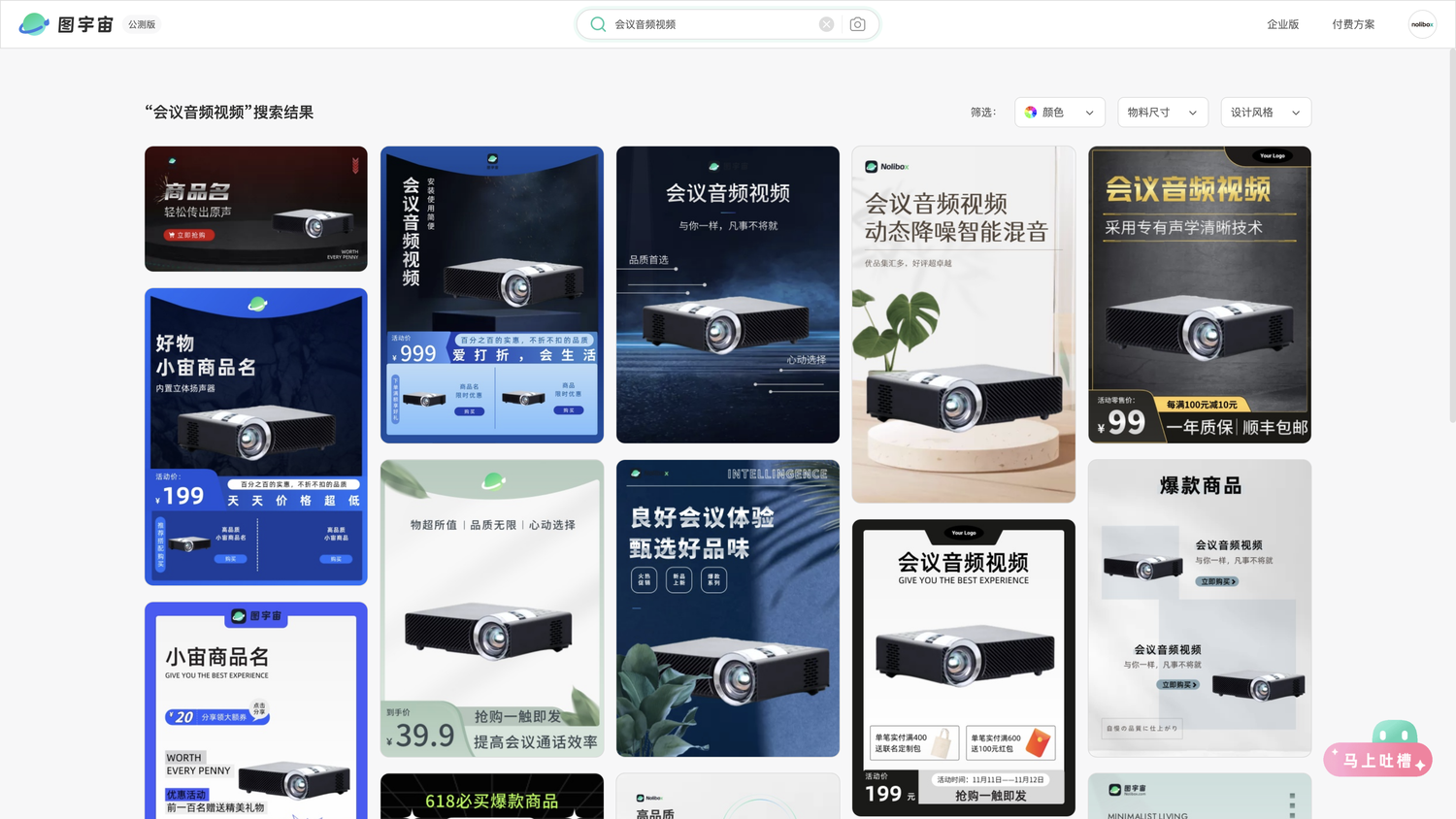Open the green 39.9 抢购一触即发 template

pyautogui.click(x=492, y=608)
